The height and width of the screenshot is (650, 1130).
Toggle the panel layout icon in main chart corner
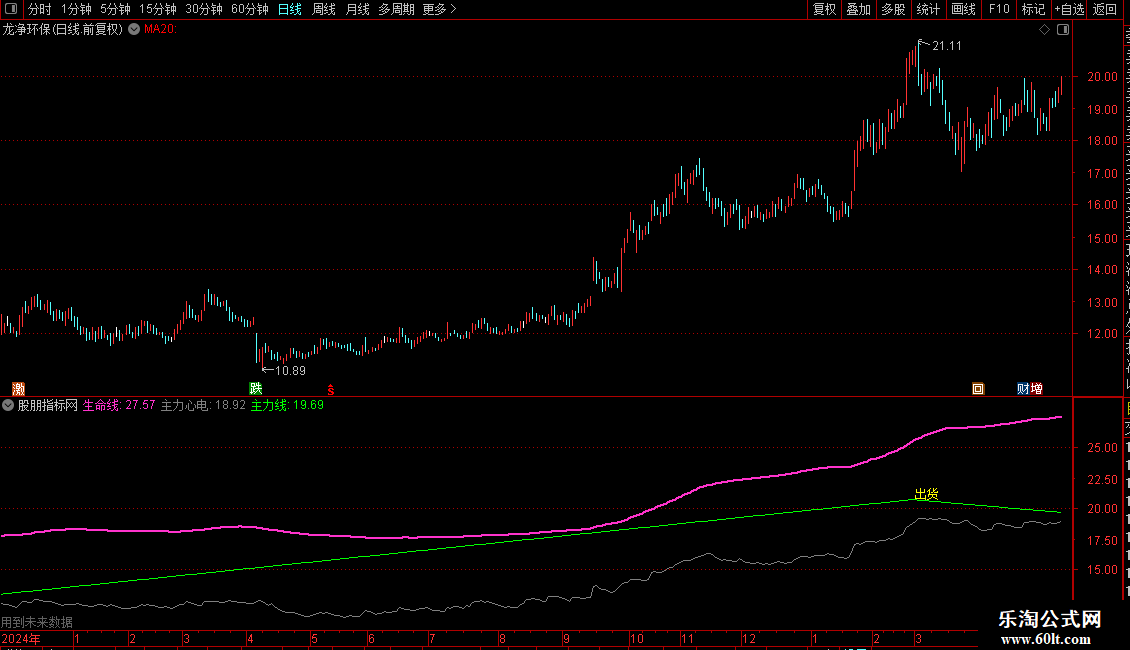click(x=1063, y=30)
